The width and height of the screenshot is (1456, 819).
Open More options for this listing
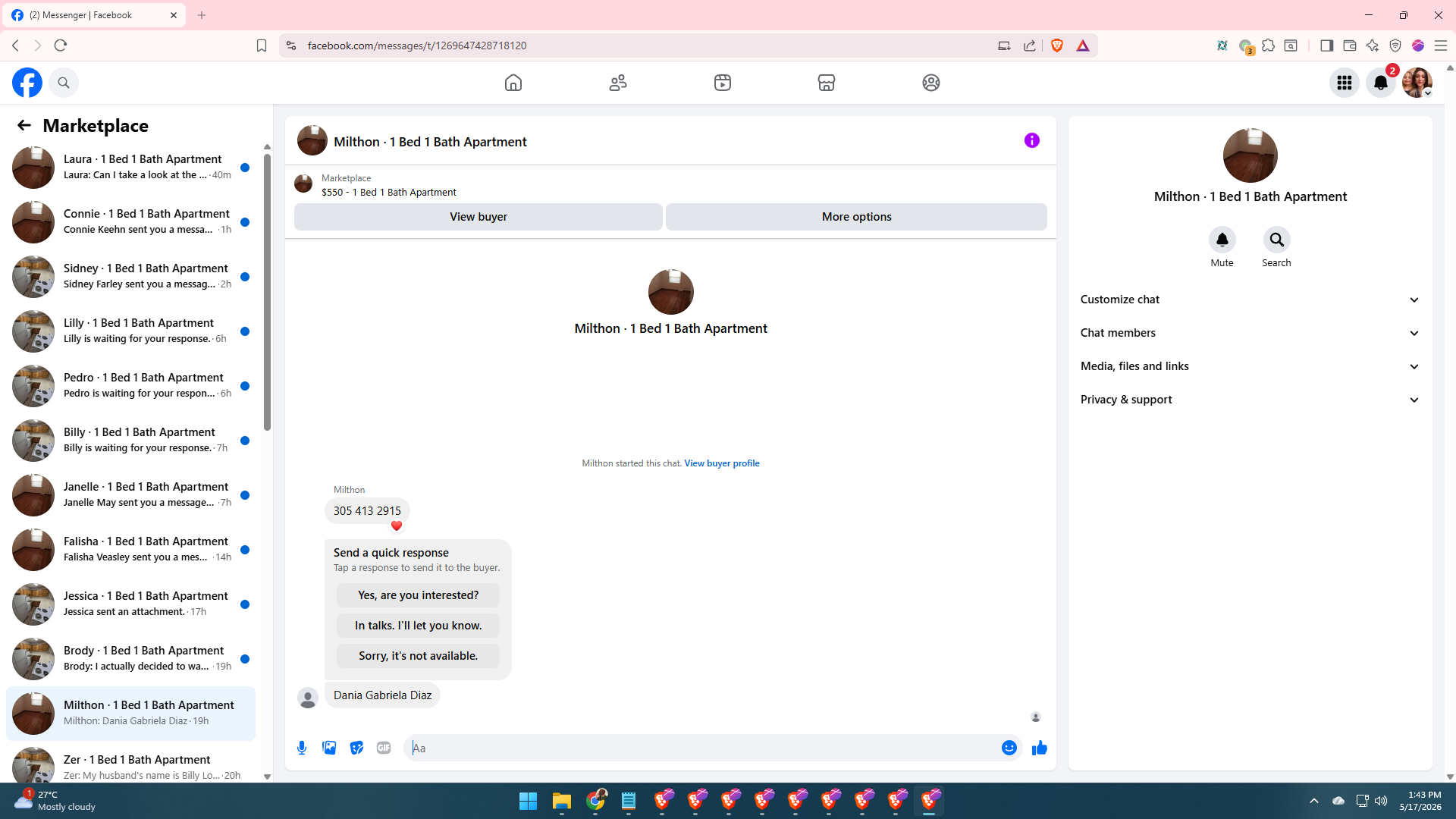pos(857,217)
